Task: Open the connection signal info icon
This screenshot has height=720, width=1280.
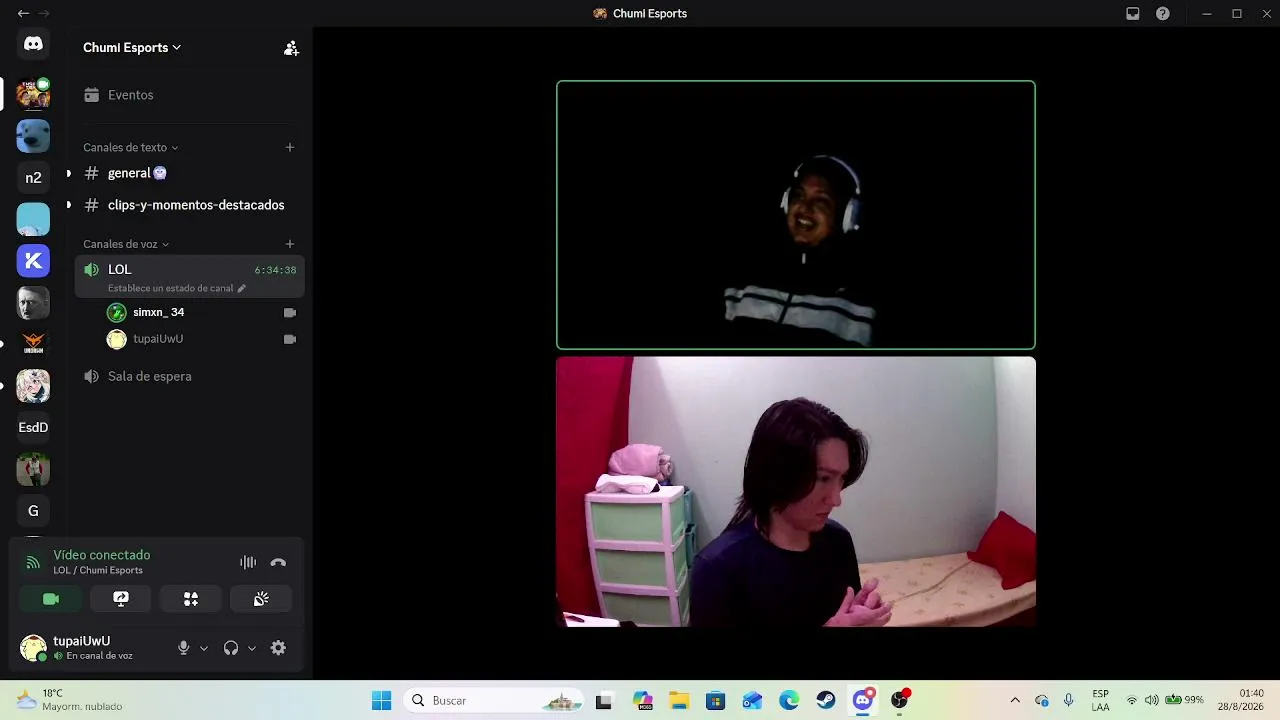Action: point(33,562)
